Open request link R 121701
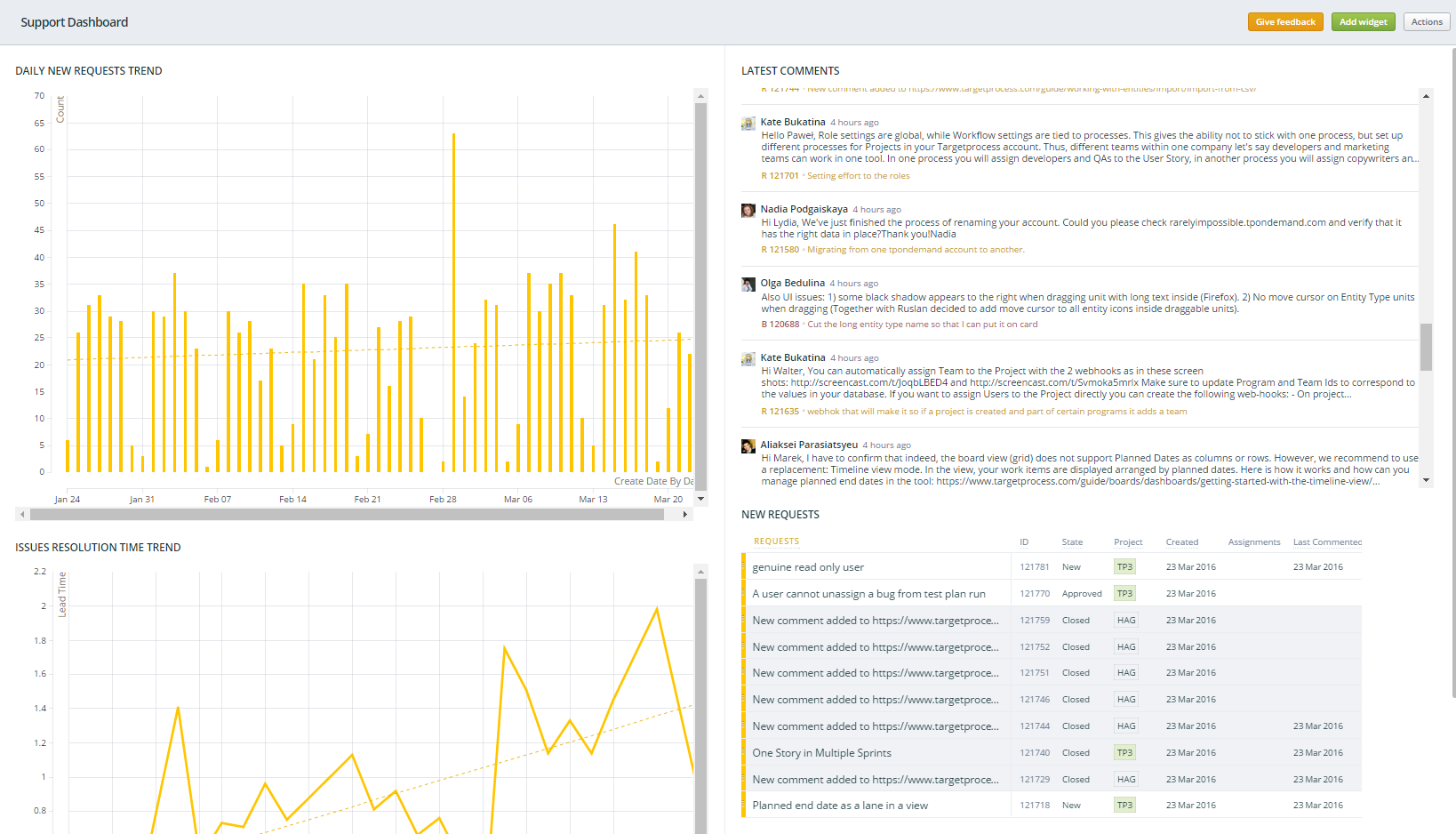 (780, 176)
